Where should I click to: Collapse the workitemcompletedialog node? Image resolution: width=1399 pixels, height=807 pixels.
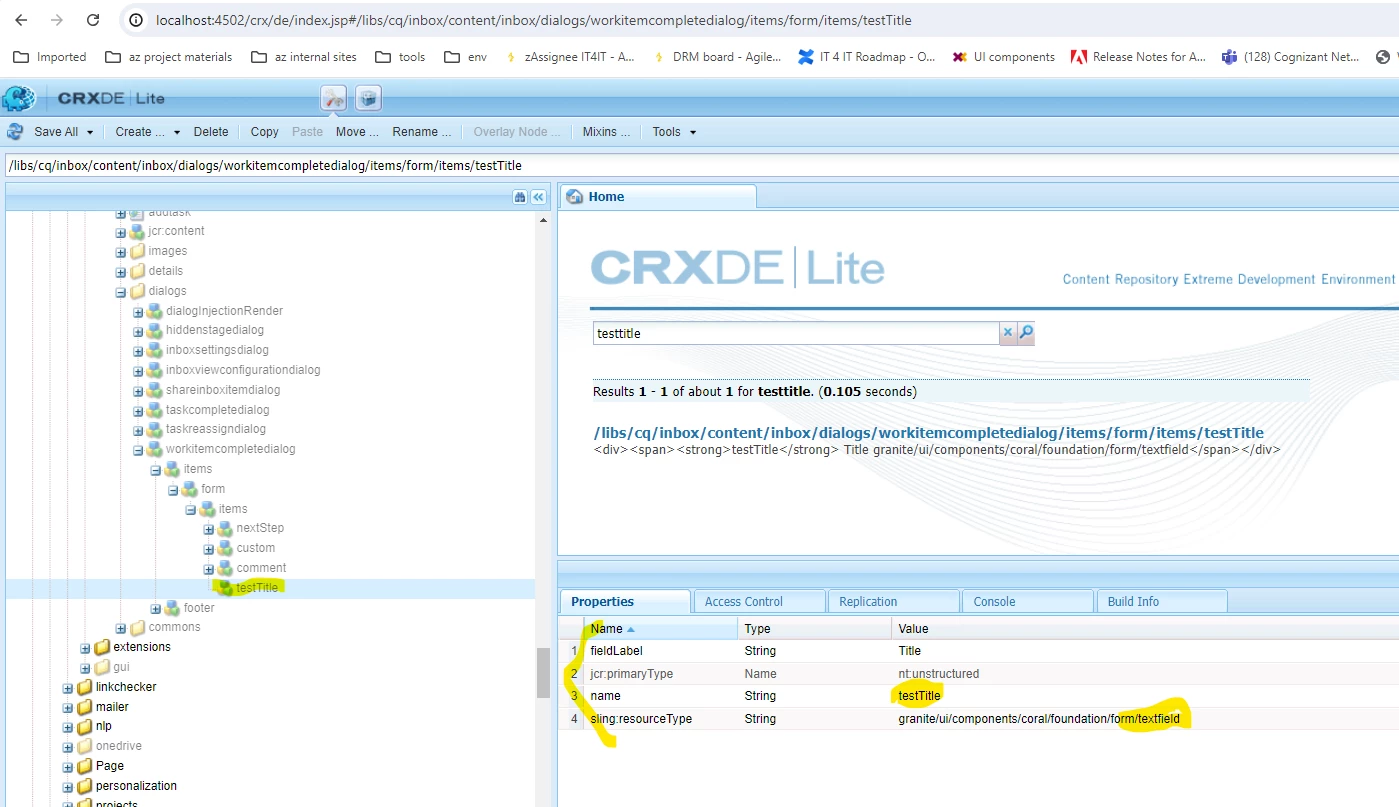[x=139, y=450]
